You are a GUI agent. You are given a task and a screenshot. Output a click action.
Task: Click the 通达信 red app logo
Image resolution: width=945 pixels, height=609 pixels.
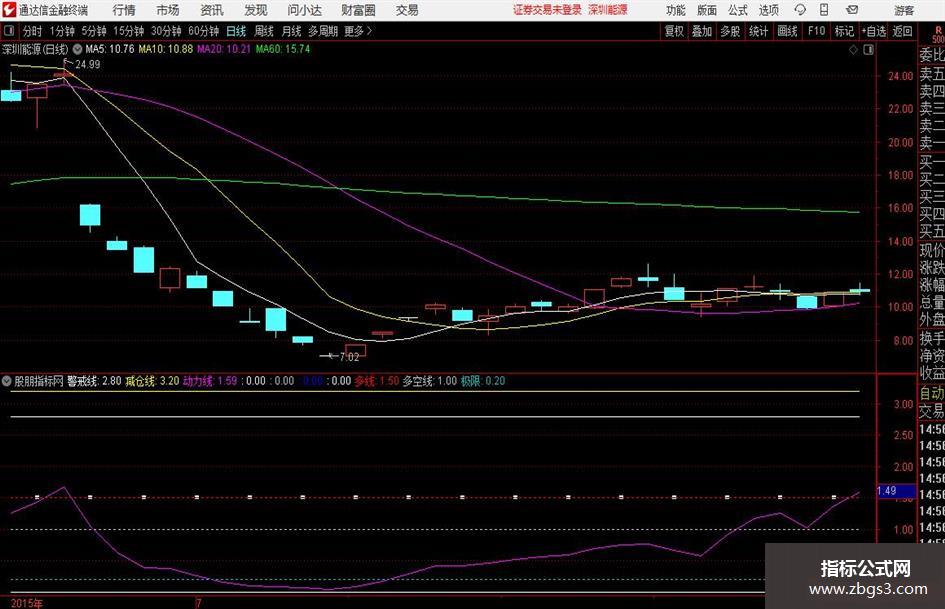tap(9, 10)
